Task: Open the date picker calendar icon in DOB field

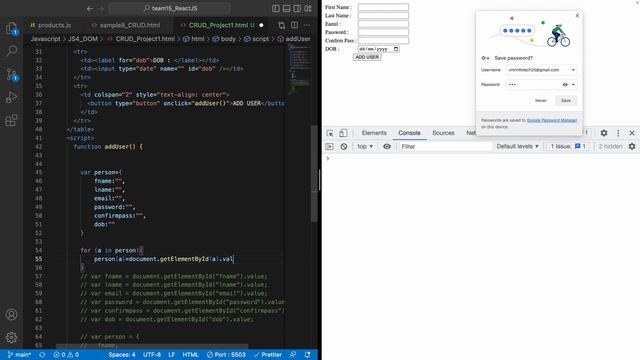Action: (396, 49)
